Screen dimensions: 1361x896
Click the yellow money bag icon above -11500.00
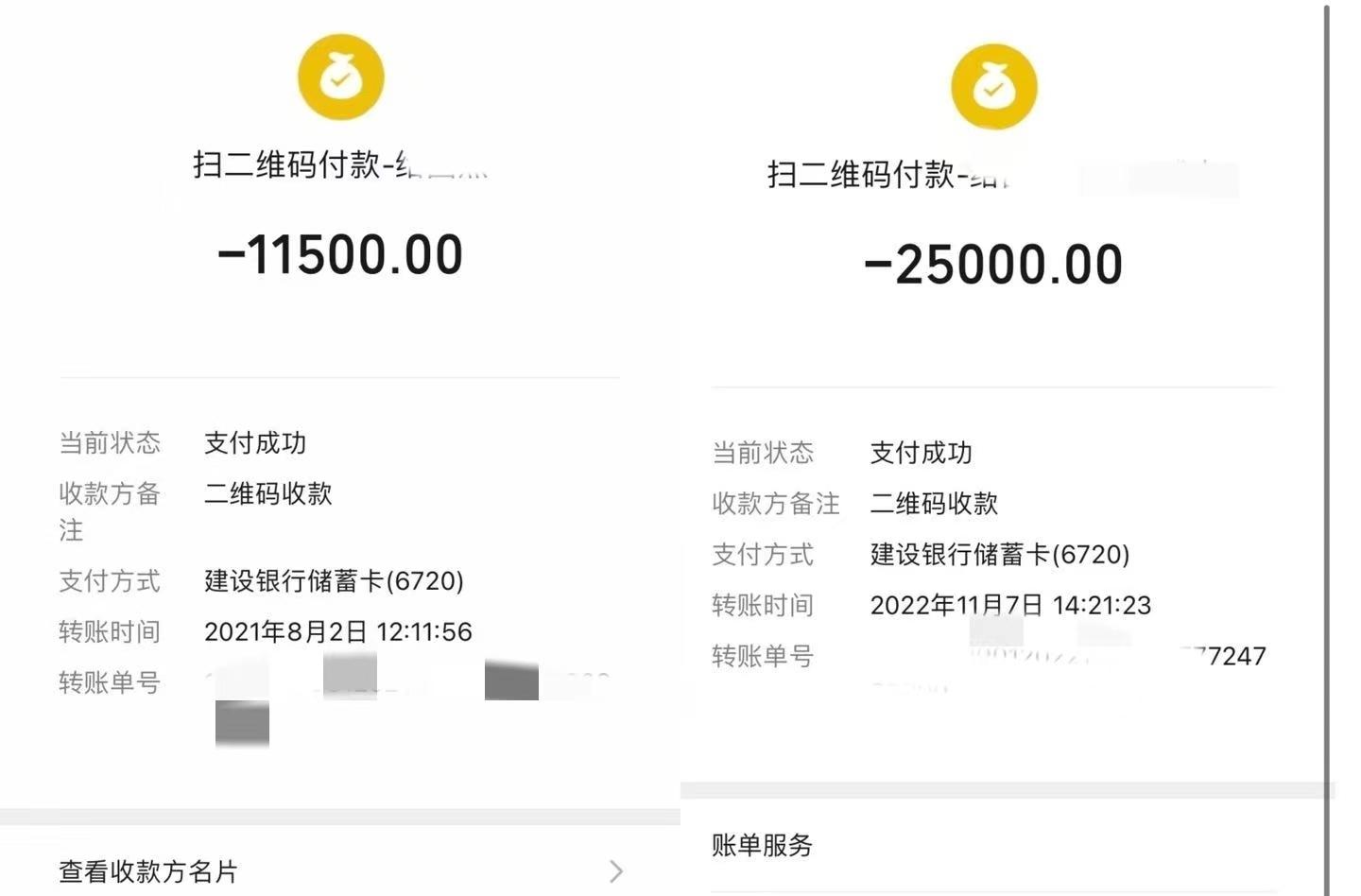340,78
